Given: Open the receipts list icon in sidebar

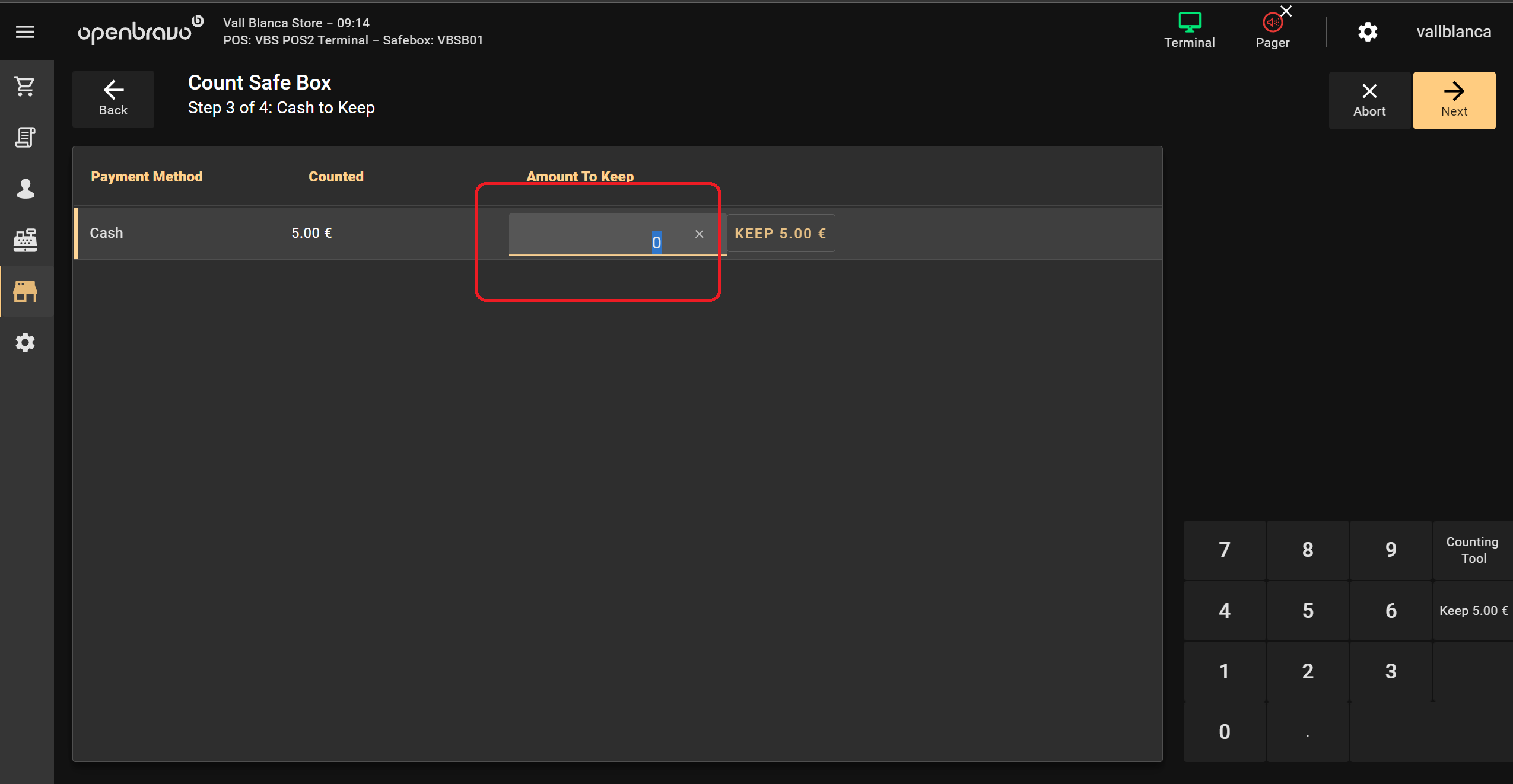Looking at the screenshot, I should click(25, 138).
